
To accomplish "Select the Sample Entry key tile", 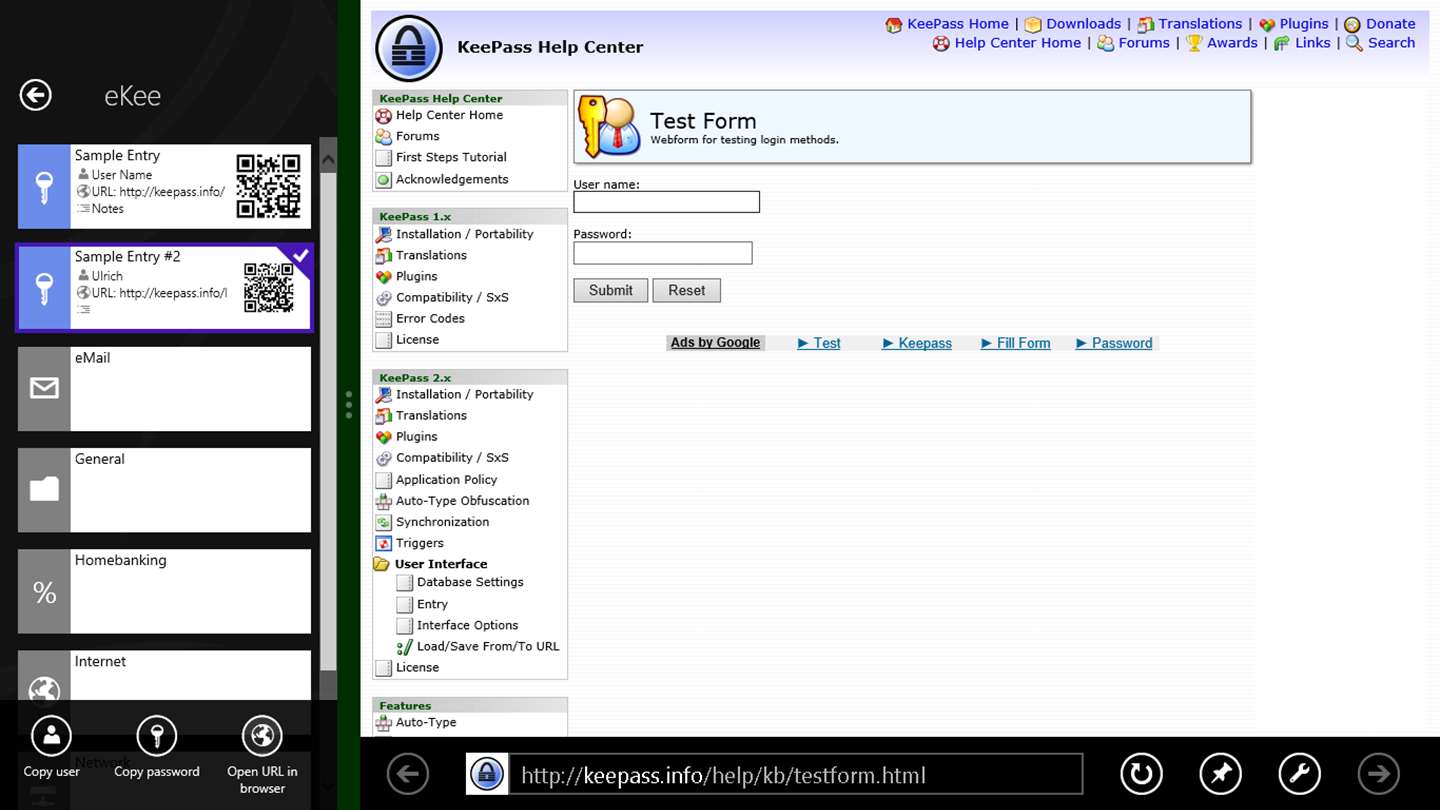I will (x=44, y=186).
